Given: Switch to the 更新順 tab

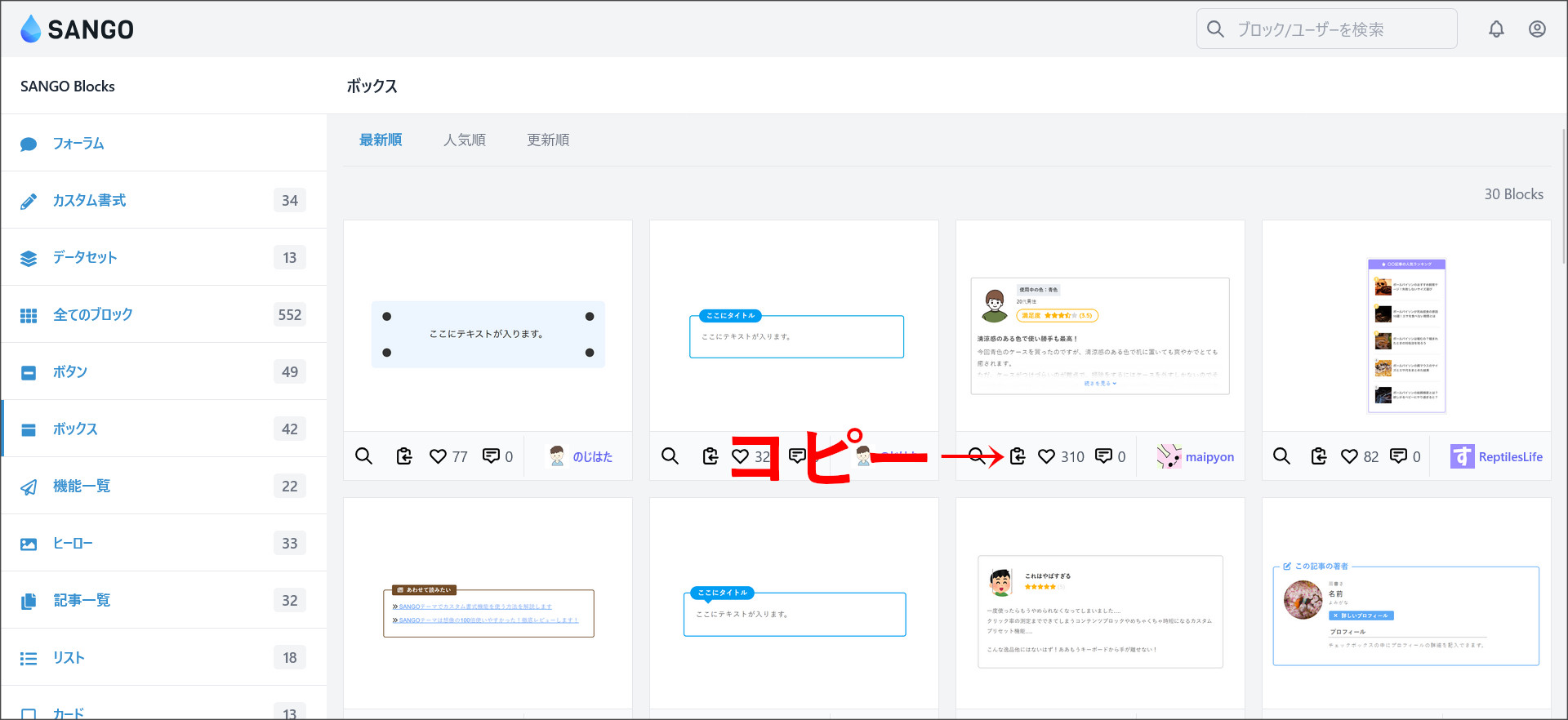Looking at the screenshot, I should (x=548, y=140).
